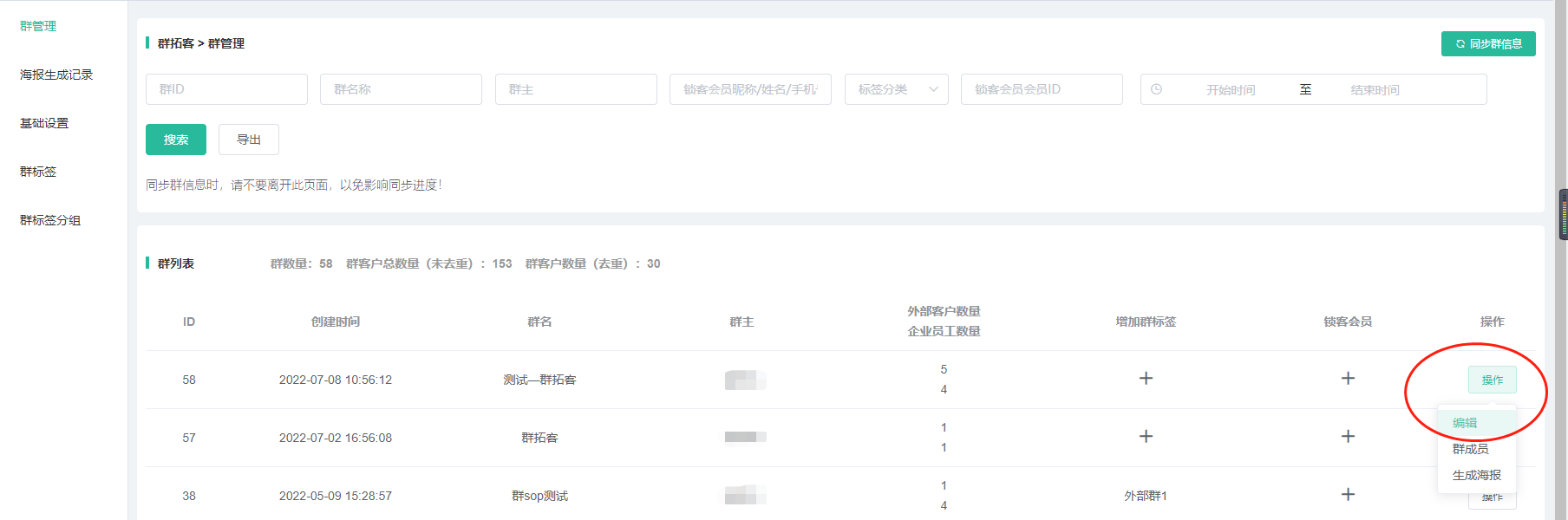The height and width of the screenshot is (520, 1568).
Task: Choose 群成员 in the dropdown menu
Action: pos(1470,449)
